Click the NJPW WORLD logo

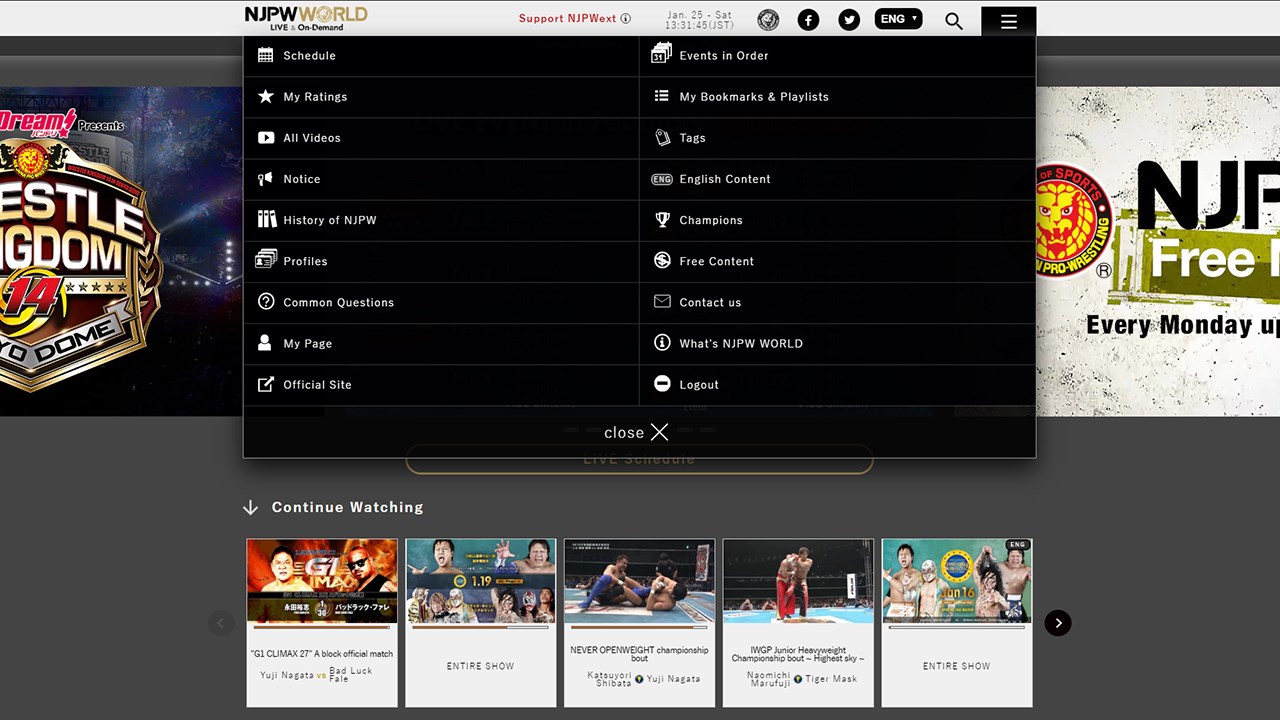[306, 18]
